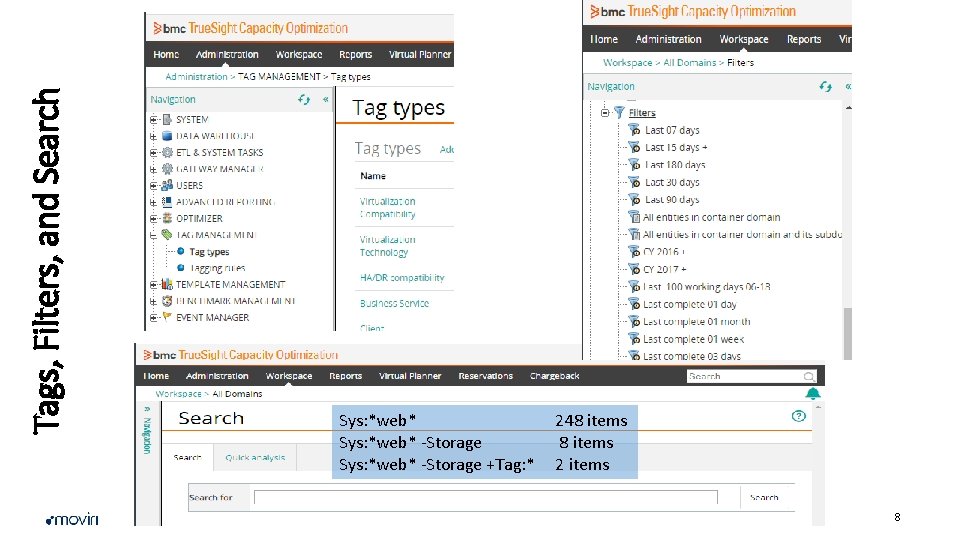Collapse navigation panel in Tag types window
The width and height of the screenshot is (960, 540).
(x=326, y=99)
